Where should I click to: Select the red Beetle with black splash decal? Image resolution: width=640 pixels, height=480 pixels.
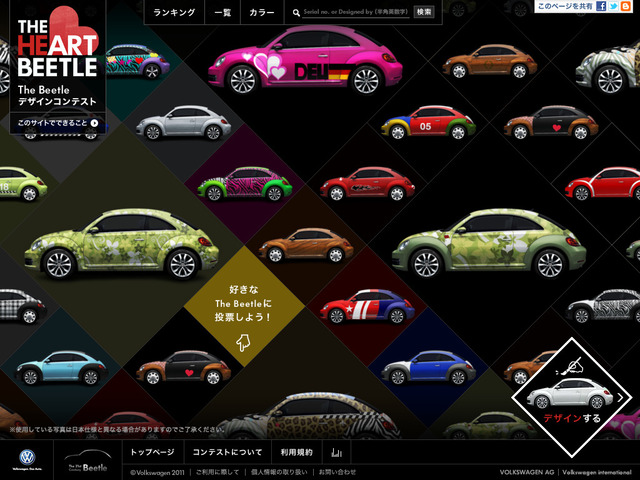pos(367,184)
